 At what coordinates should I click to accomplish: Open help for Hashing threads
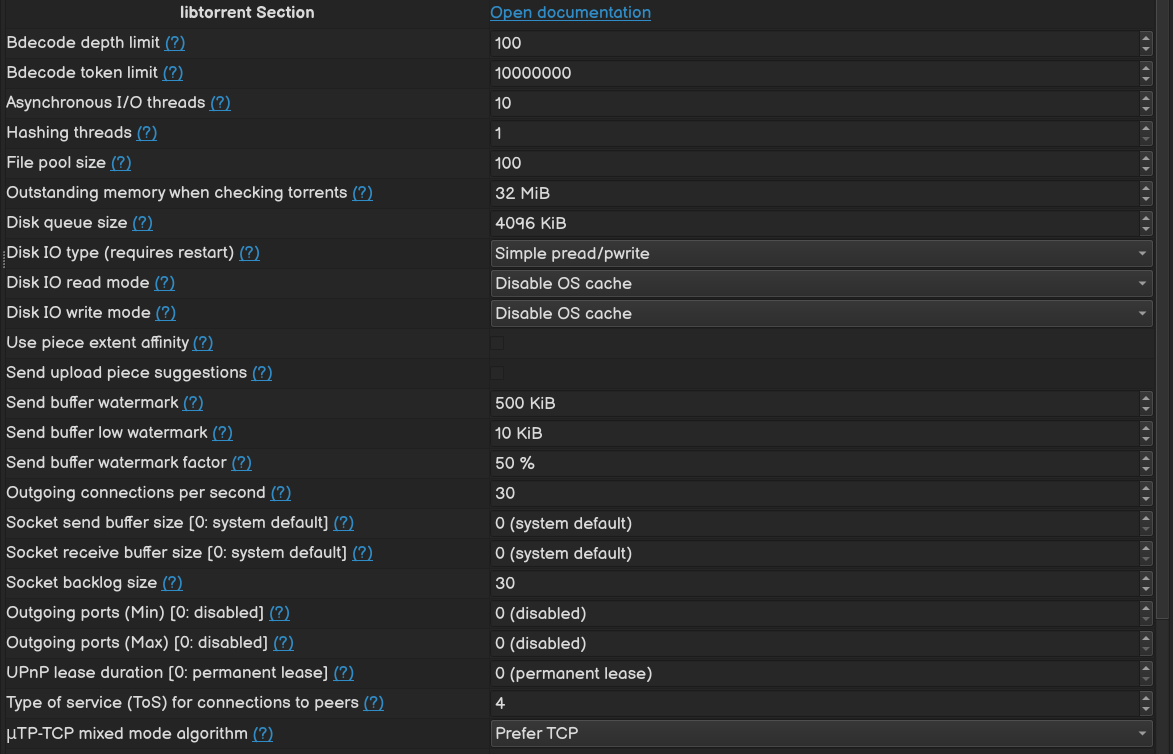point(147,132)
